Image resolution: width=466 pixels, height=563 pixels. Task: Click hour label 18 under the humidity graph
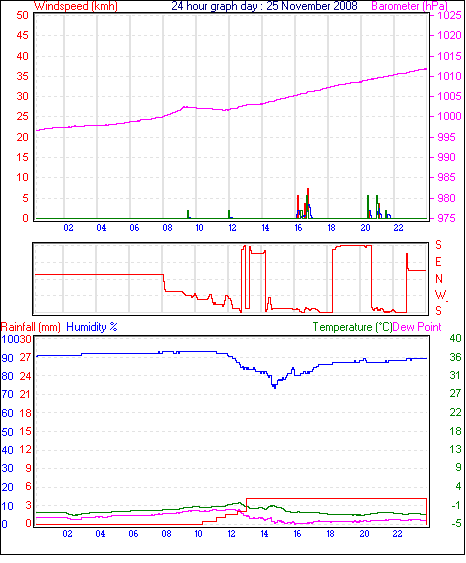330,534
